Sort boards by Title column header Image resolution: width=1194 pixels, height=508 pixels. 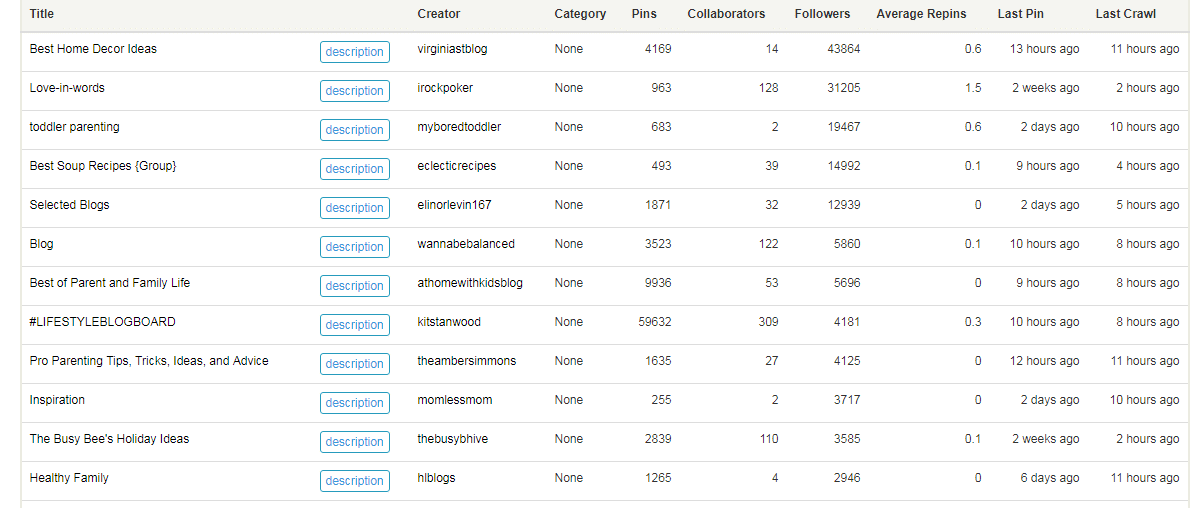[x=41, y=14]
